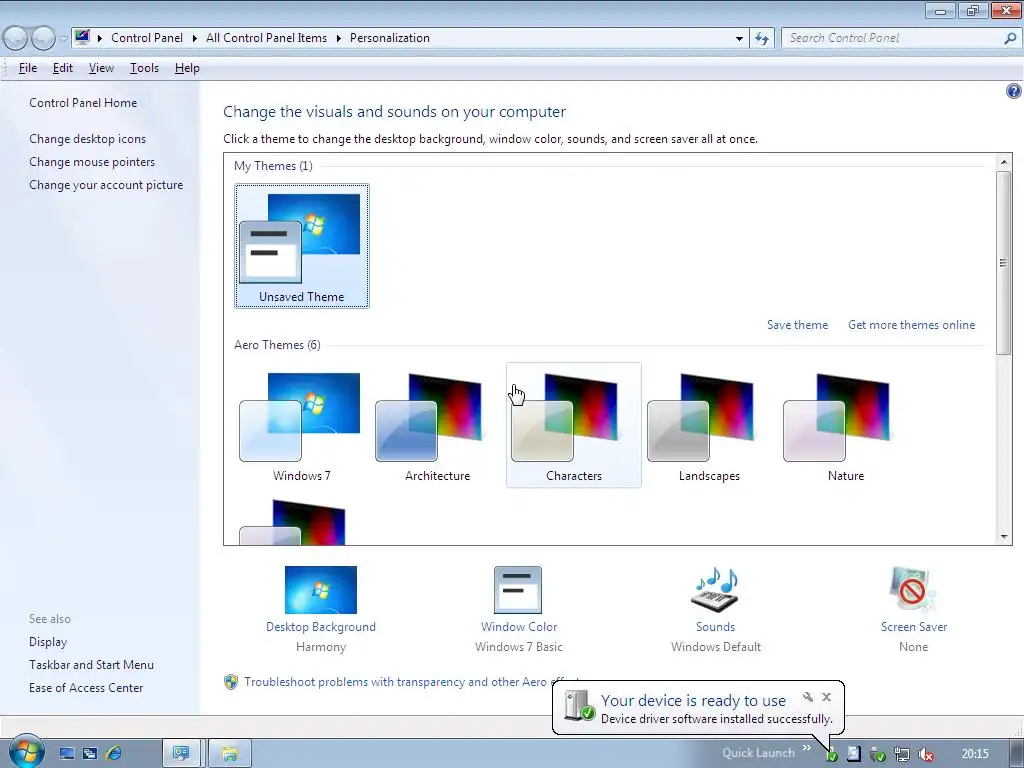Click the themes list scroll up arrow
1024x768 pixels.
(x=1004, y=161)
